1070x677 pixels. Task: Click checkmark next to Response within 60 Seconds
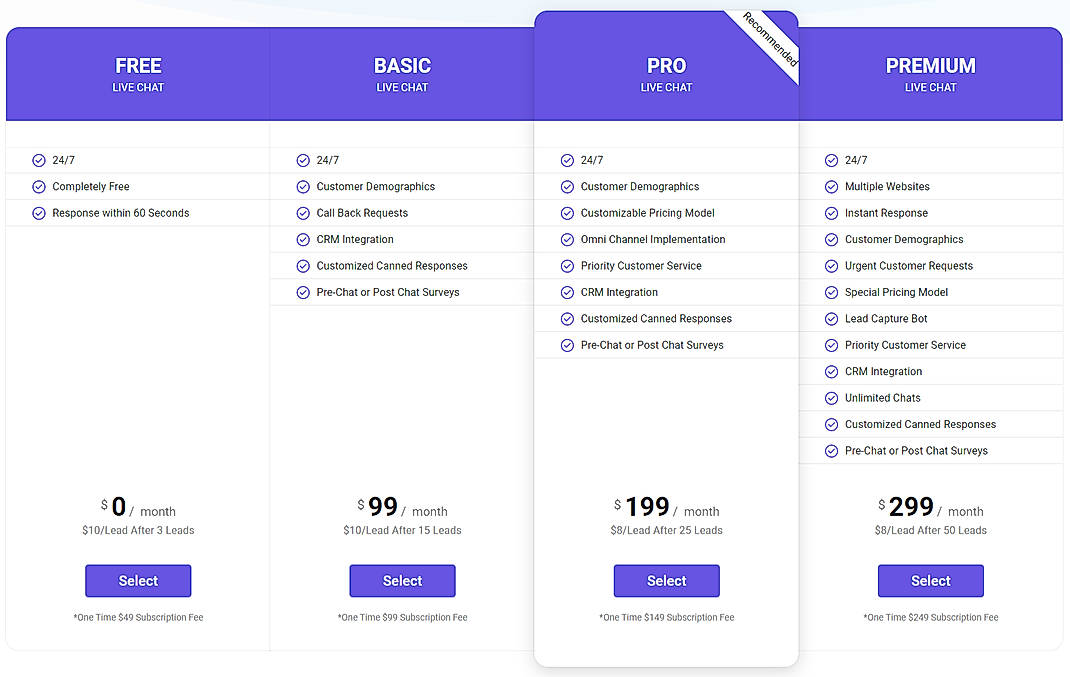(x=39, y=213)
